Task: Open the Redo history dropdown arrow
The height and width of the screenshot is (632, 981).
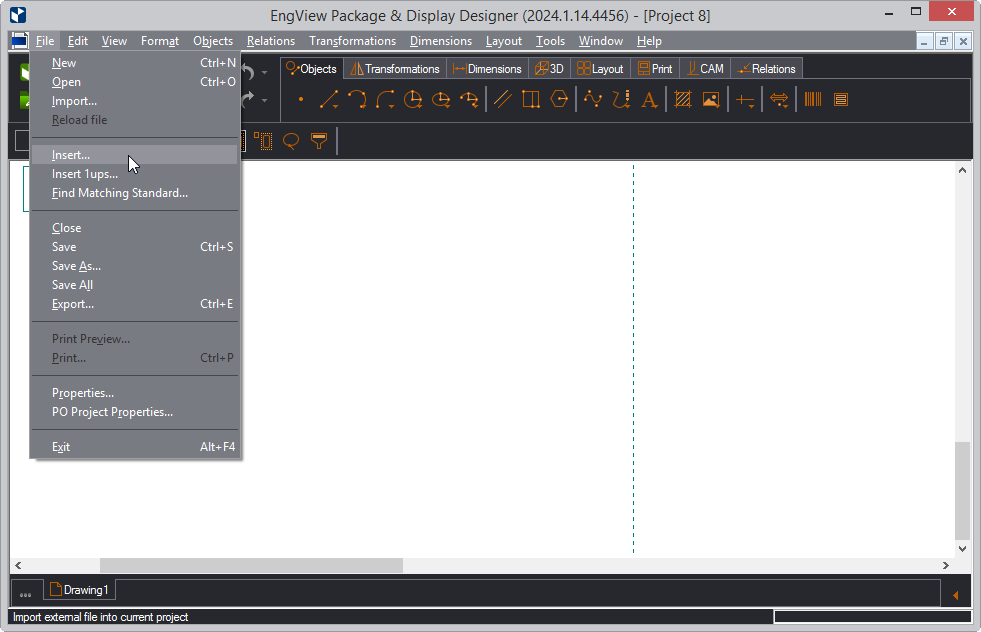Action: point(265,100)
